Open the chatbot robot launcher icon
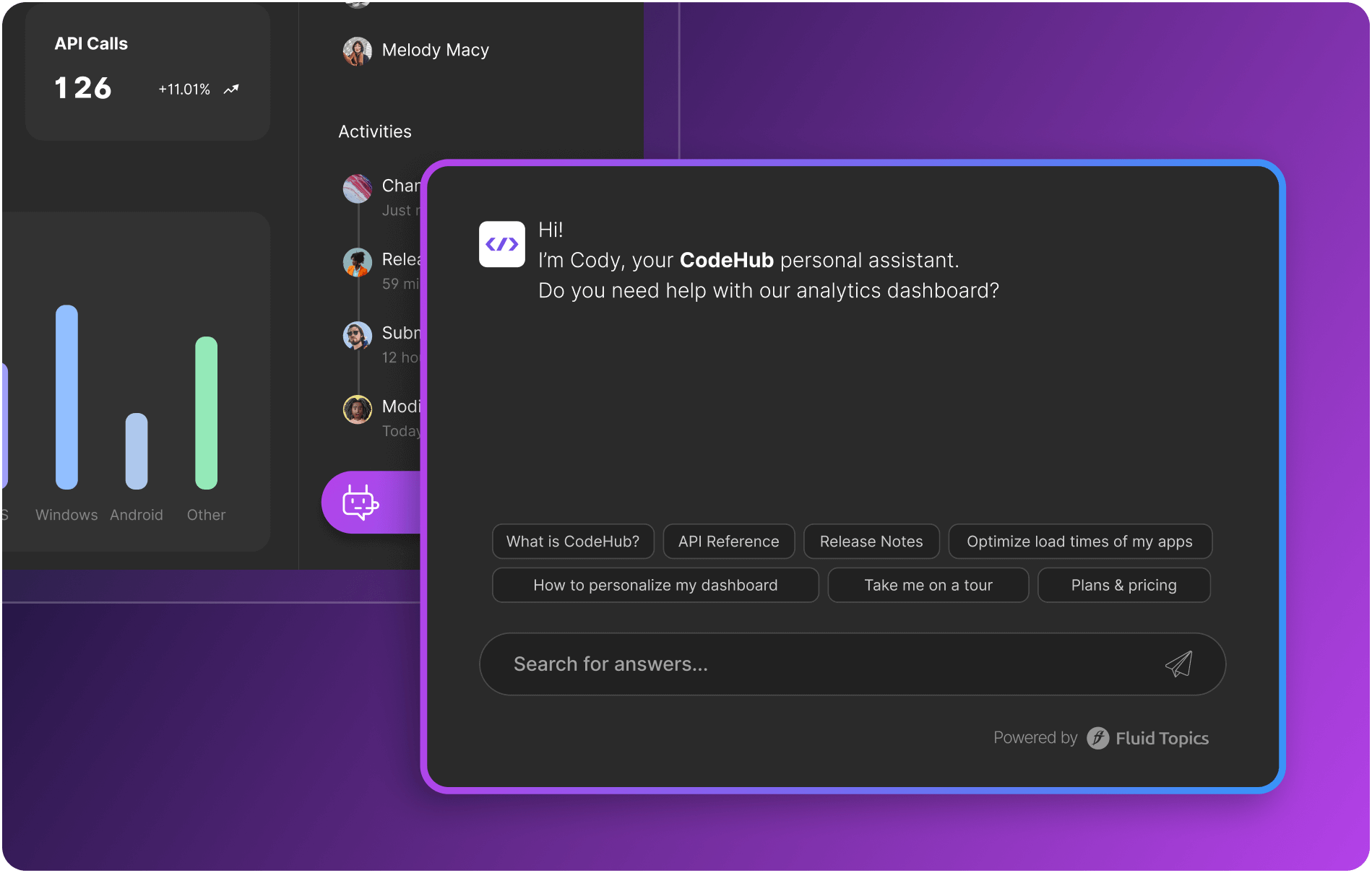The width and height of the screenshot is (1372, 873). pyautogui.click(x=361, y=503)
